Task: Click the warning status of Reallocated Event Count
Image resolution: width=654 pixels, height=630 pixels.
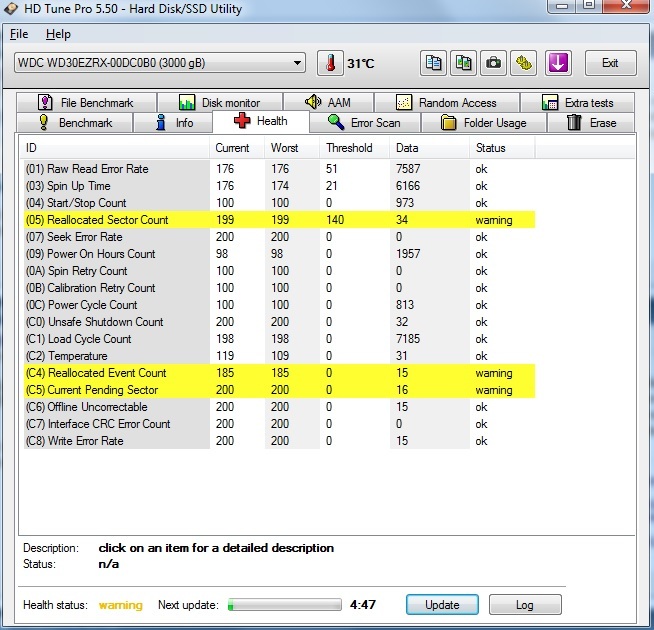Action: point(494,373)
